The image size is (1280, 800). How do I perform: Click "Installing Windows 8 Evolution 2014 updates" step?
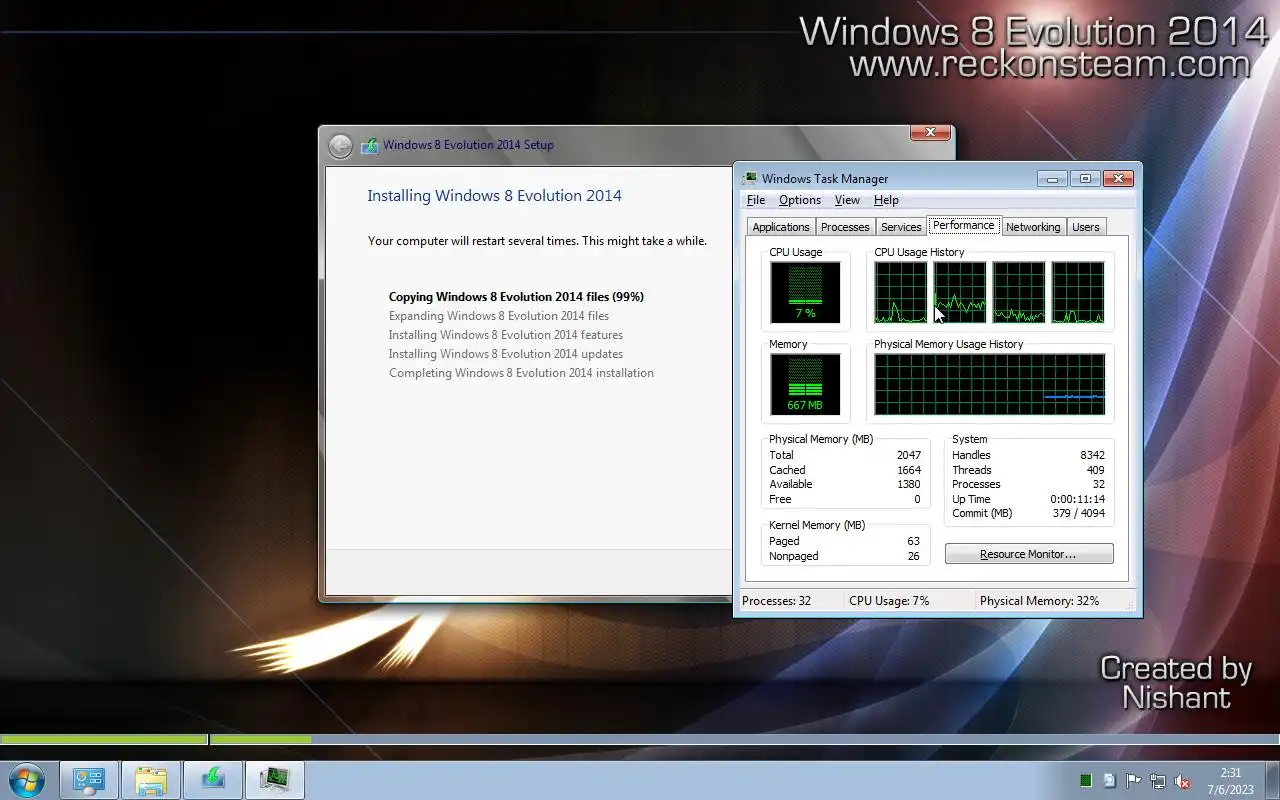tap(506, 354)
